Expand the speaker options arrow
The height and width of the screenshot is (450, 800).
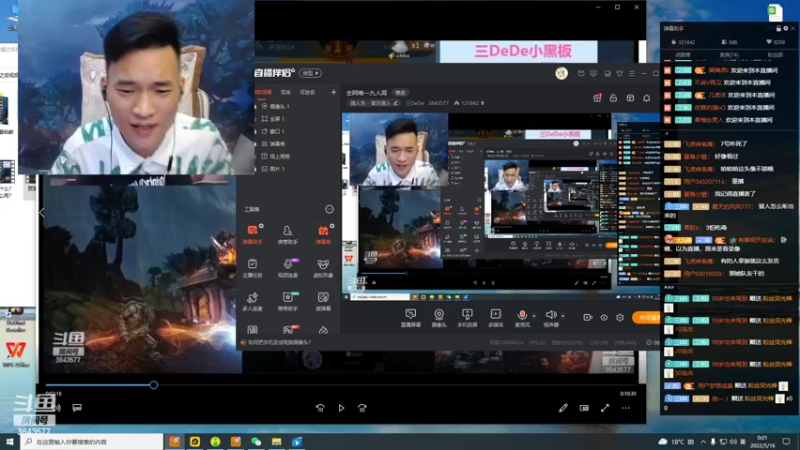pyautogui.click(x=562, y=315)
